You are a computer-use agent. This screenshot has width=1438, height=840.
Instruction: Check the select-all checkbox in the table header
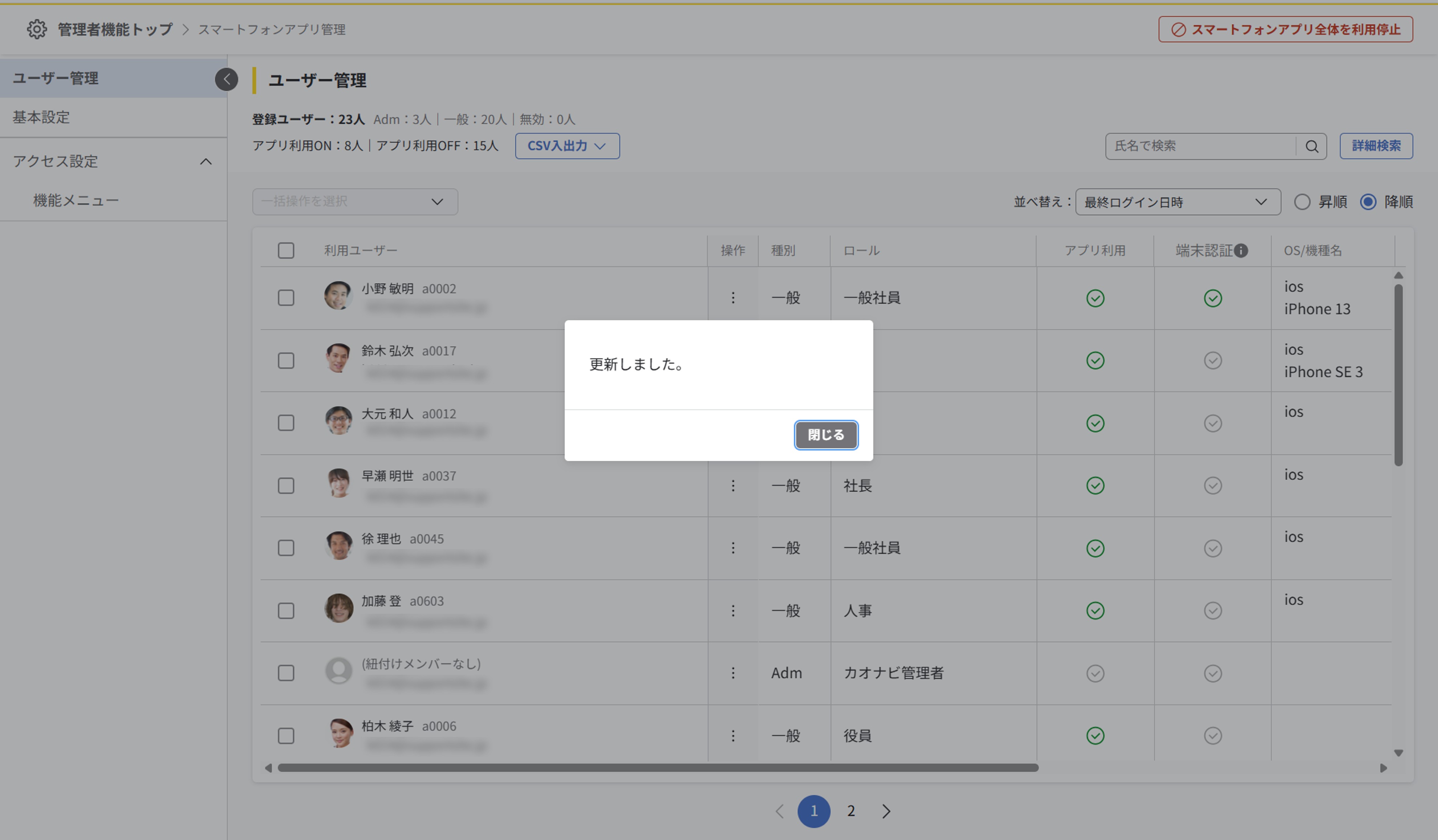pos(286,251)
